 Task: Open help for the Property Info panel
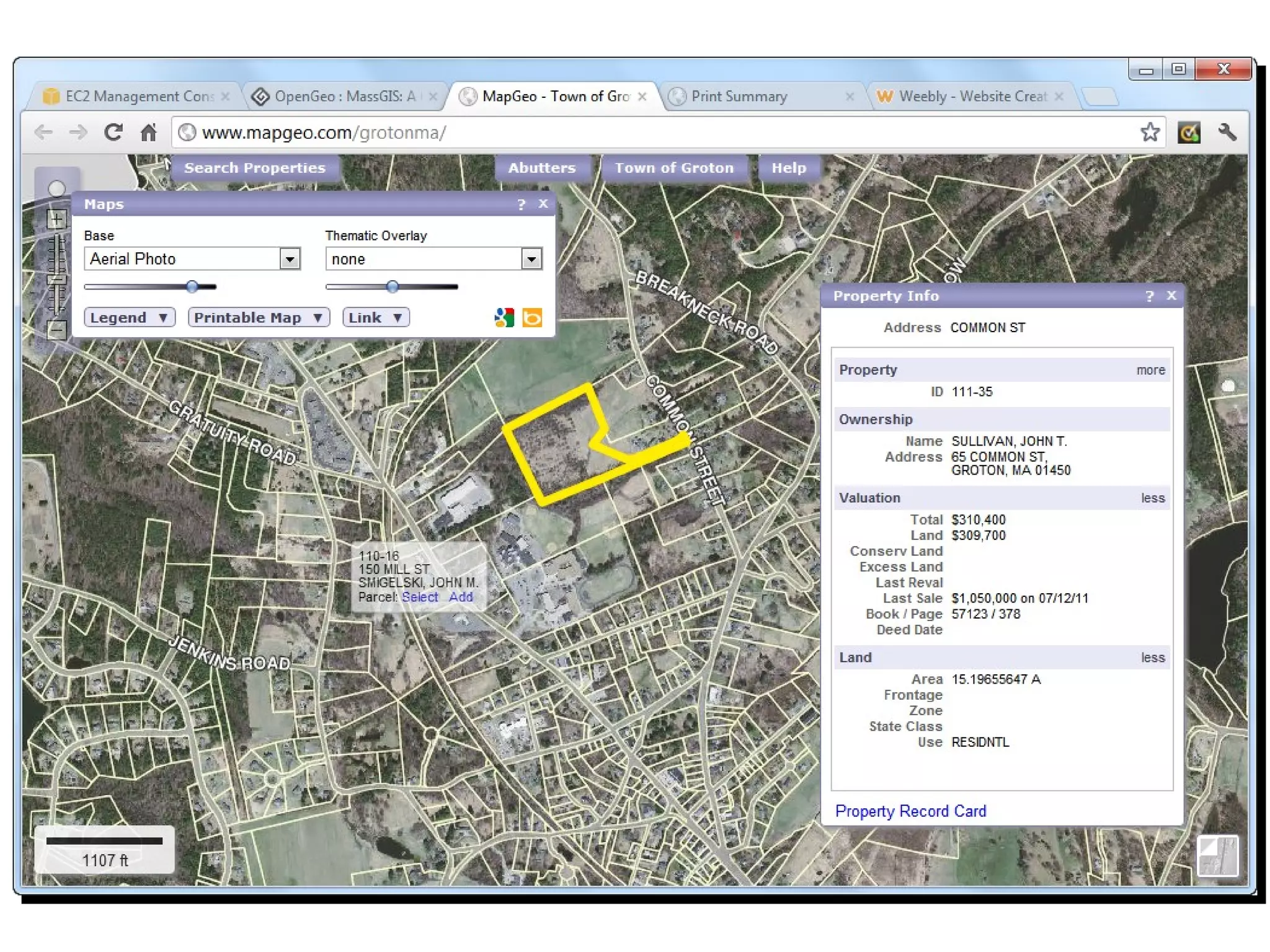coord(1149,296)
